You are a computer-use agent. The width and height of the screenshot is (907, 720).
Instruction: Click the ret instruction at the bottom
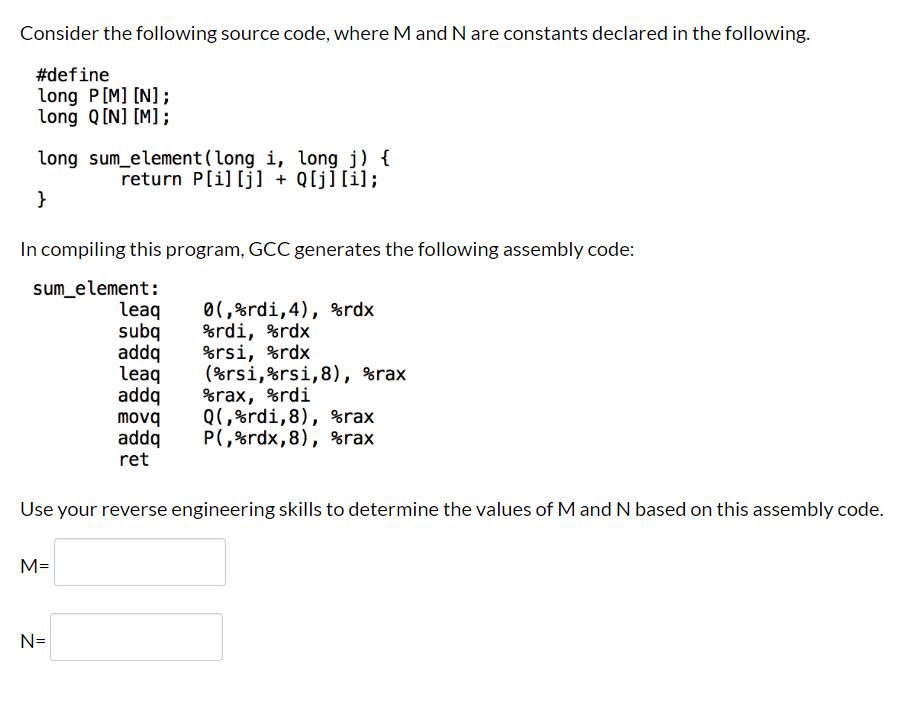coord(135,459)
